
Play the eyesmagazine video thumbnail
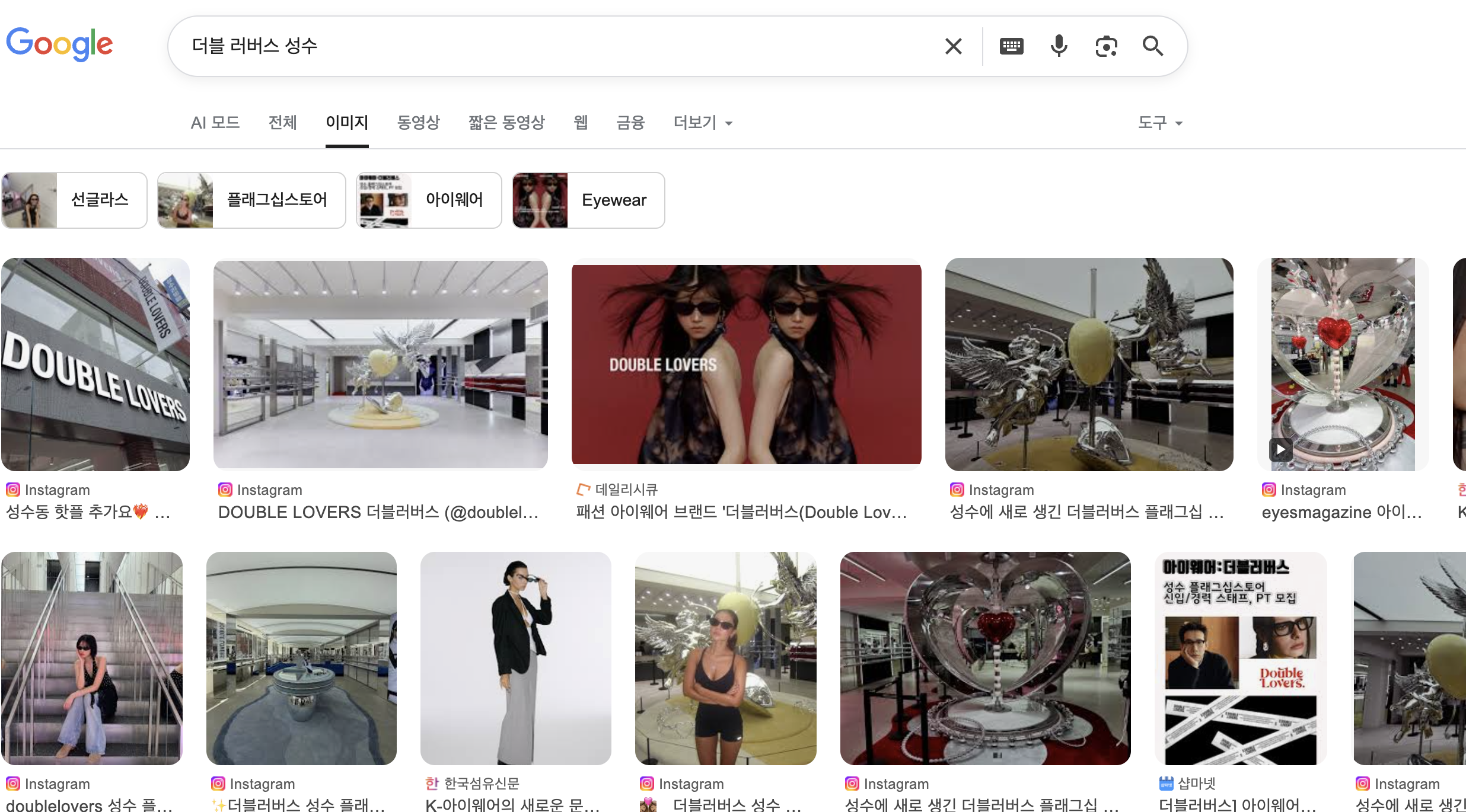click(1281, 449)
